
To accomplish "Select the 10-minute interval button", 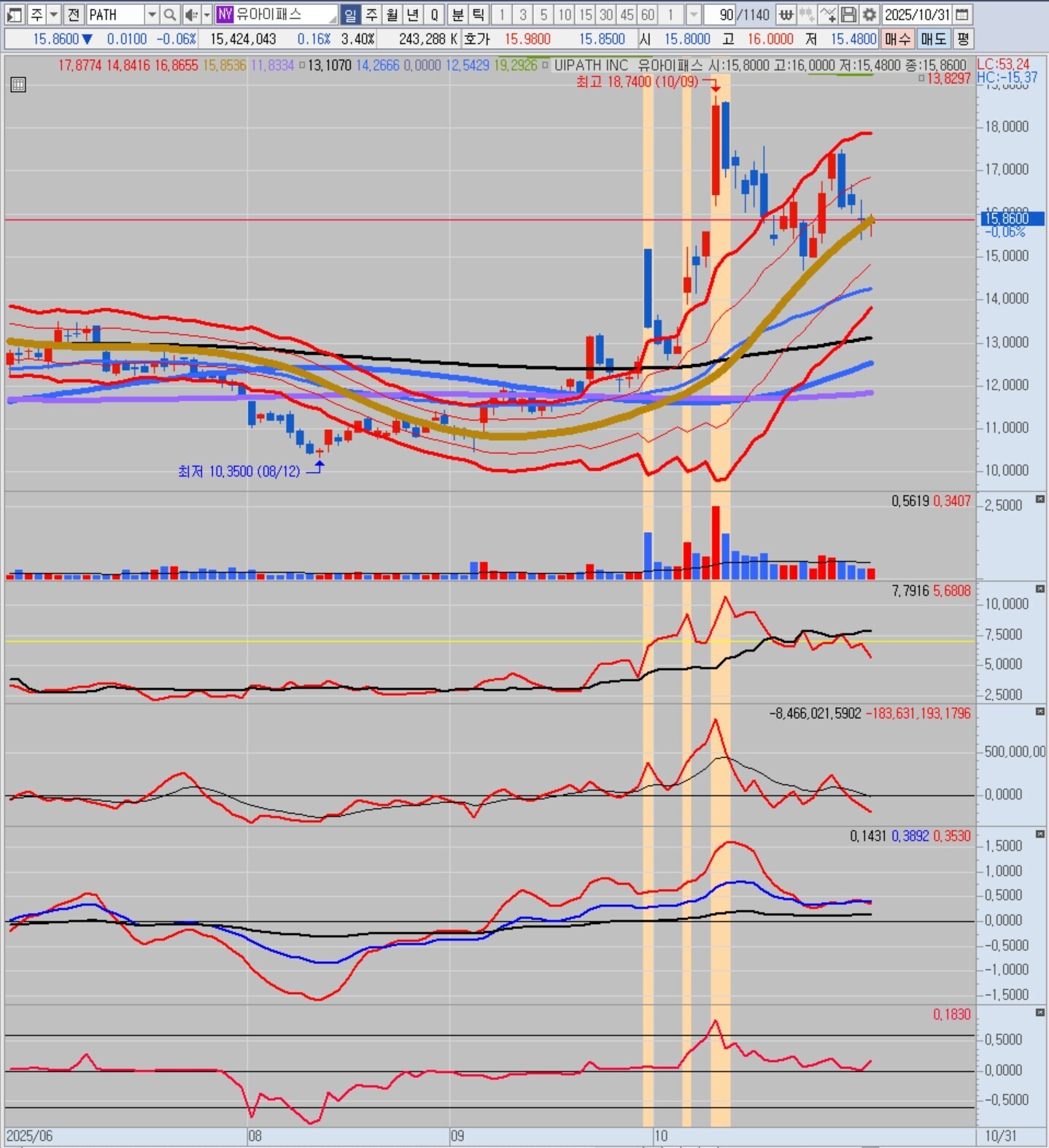I will [565, 15].
